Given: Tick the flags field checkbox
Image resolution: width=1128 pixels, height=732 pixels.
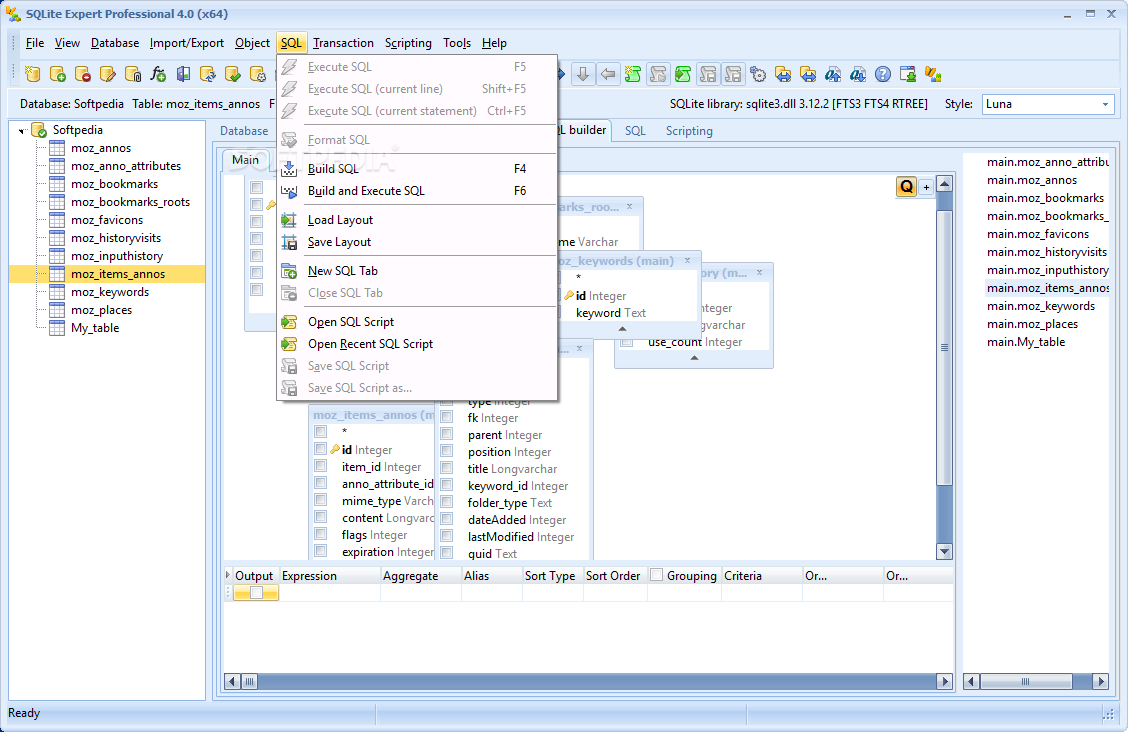Looking at the screenshot, I should (x=321, y=534).
